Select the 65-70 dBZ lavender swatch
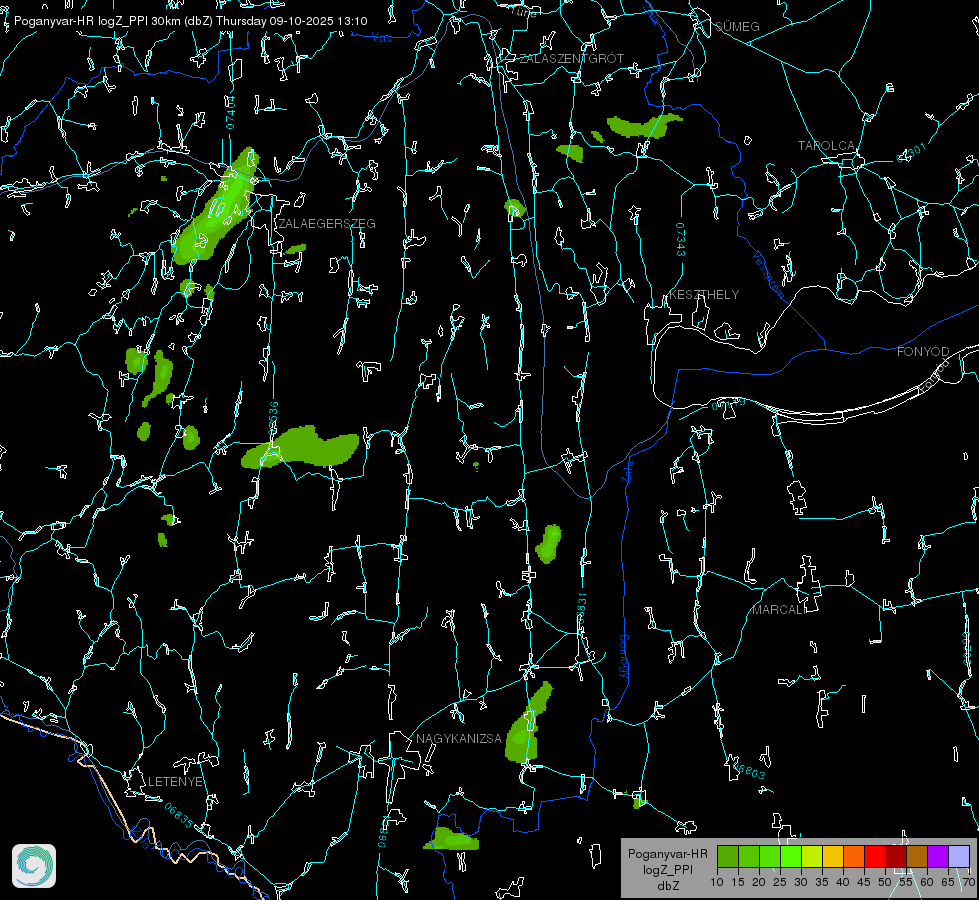 pyautogui.click(x=958, y=856)
